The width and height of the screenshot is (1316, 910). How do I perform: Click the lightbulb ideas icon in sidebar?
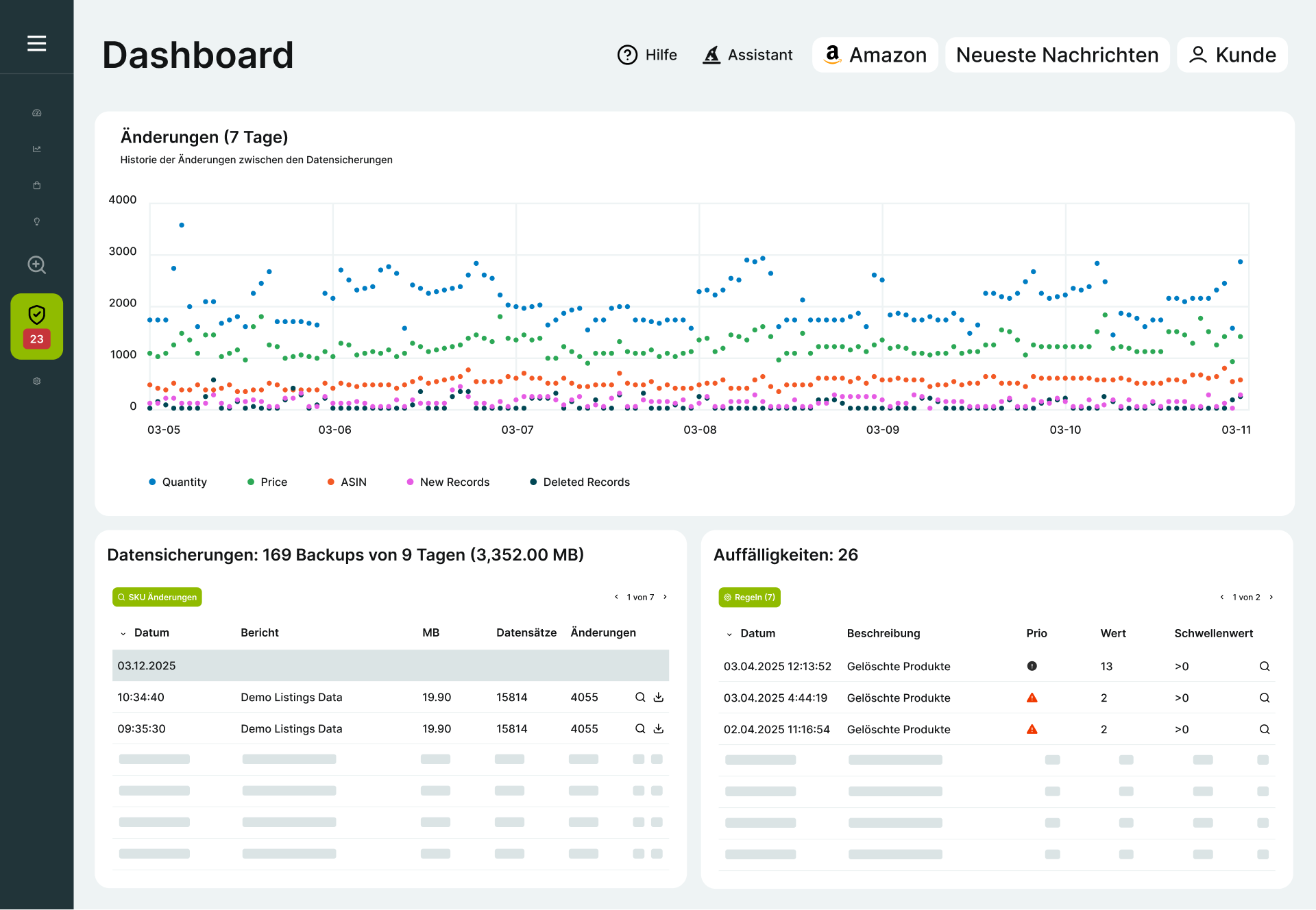37,221
